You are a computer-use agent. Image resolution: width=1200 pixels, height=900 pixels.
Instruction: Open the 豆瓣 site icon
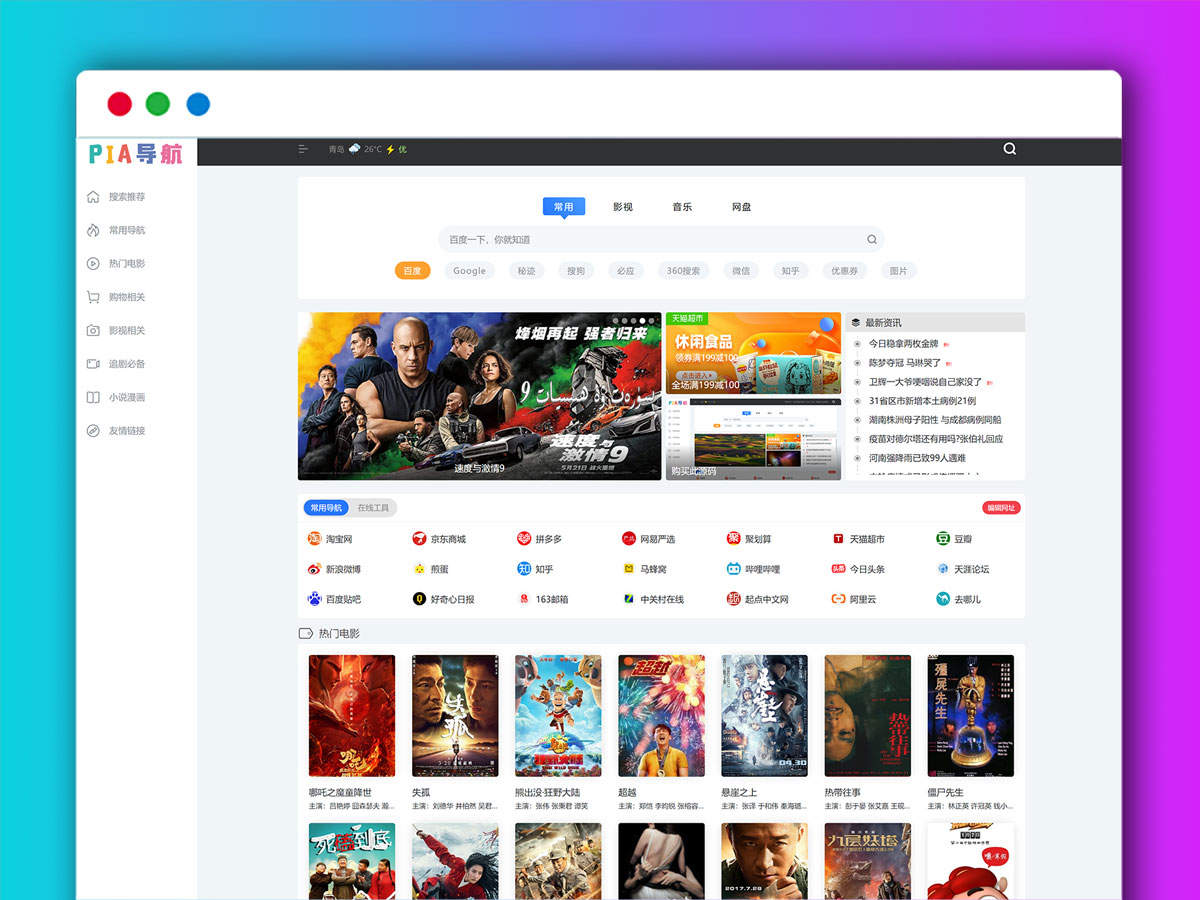click(942, 539)
